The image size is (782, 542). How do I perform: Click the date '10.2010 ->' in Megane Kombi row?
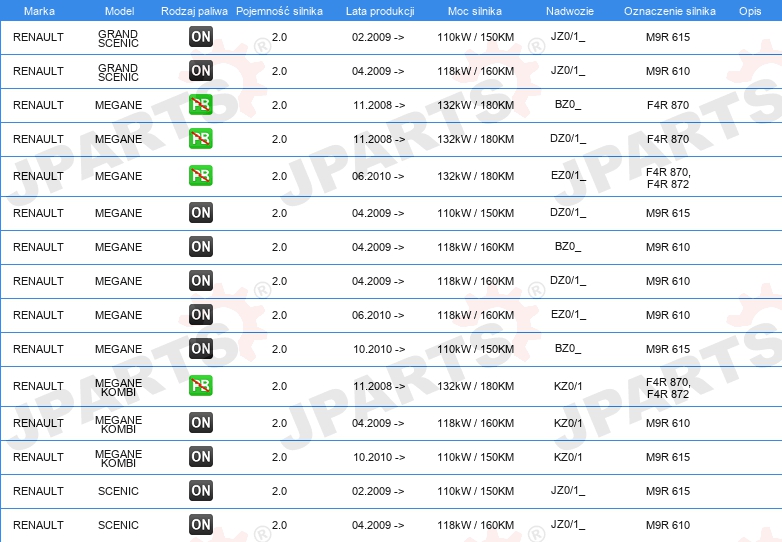(379, 457)
